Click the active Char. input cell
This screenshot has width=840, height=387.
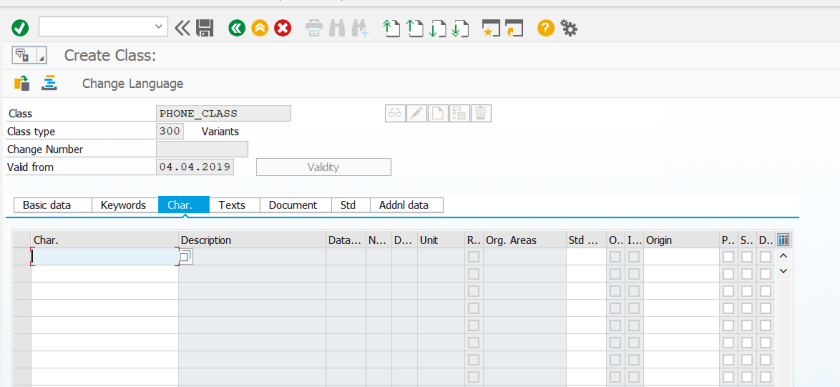(x=104, y=257)
